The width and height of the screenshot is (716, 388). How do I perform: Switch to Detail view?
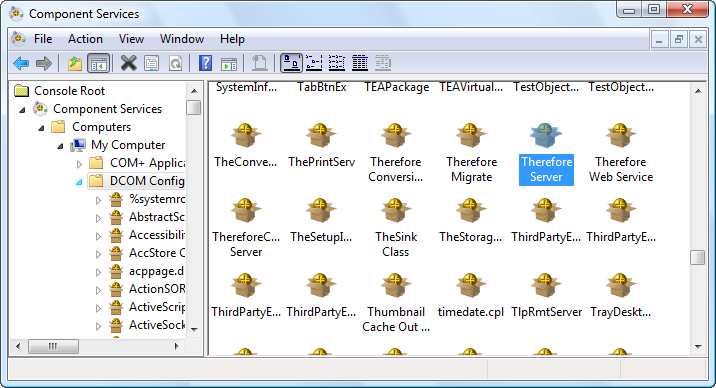360,63
